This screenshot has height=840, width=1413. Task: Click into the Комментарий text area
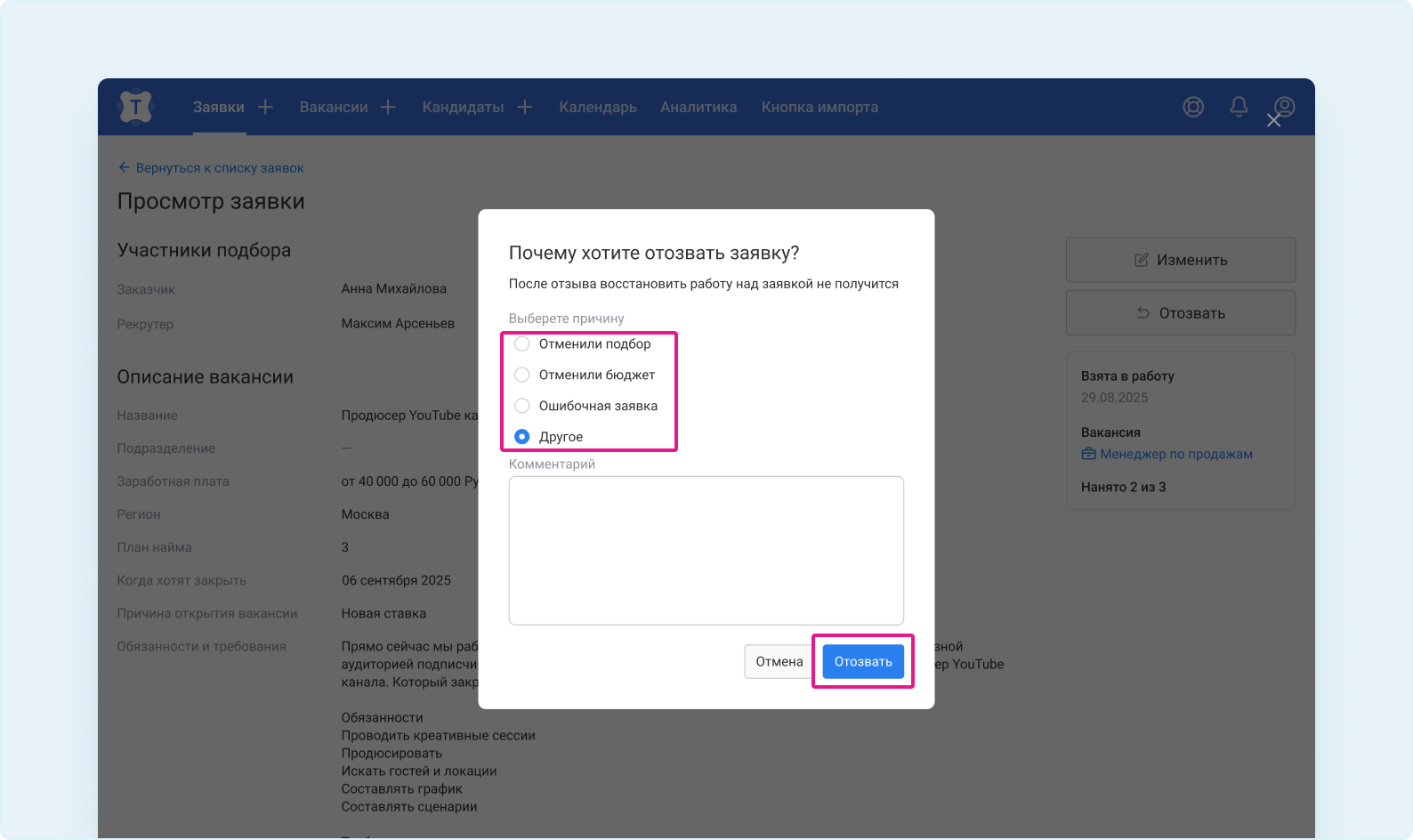(706, 550)
